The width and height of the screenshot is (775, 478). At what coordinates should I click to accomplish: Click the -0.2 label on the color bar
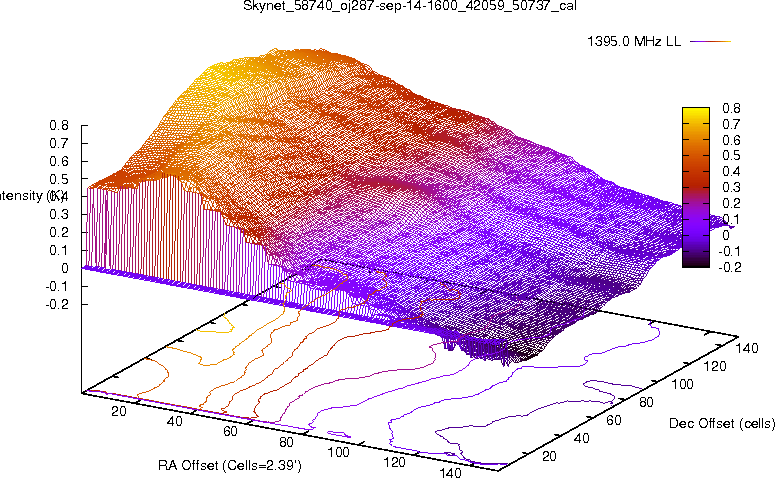[x=729, y=267]
